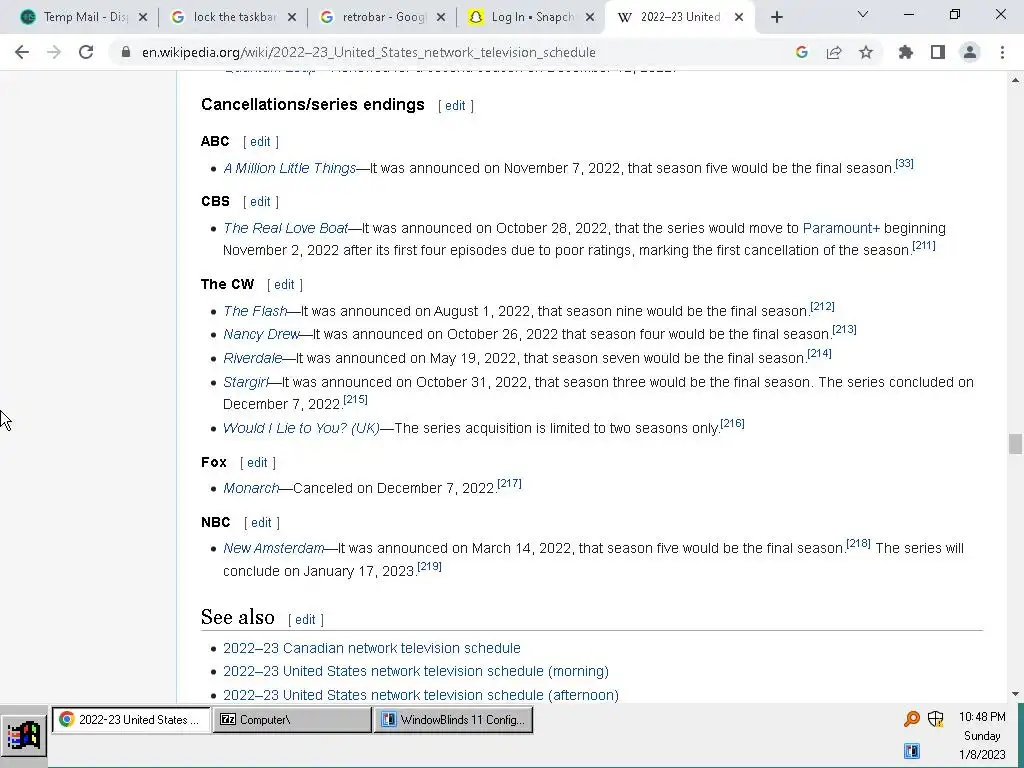Open citation 33 reference
The width and height of the screenshot is (1024, 768).
click(x=904, y=163)
